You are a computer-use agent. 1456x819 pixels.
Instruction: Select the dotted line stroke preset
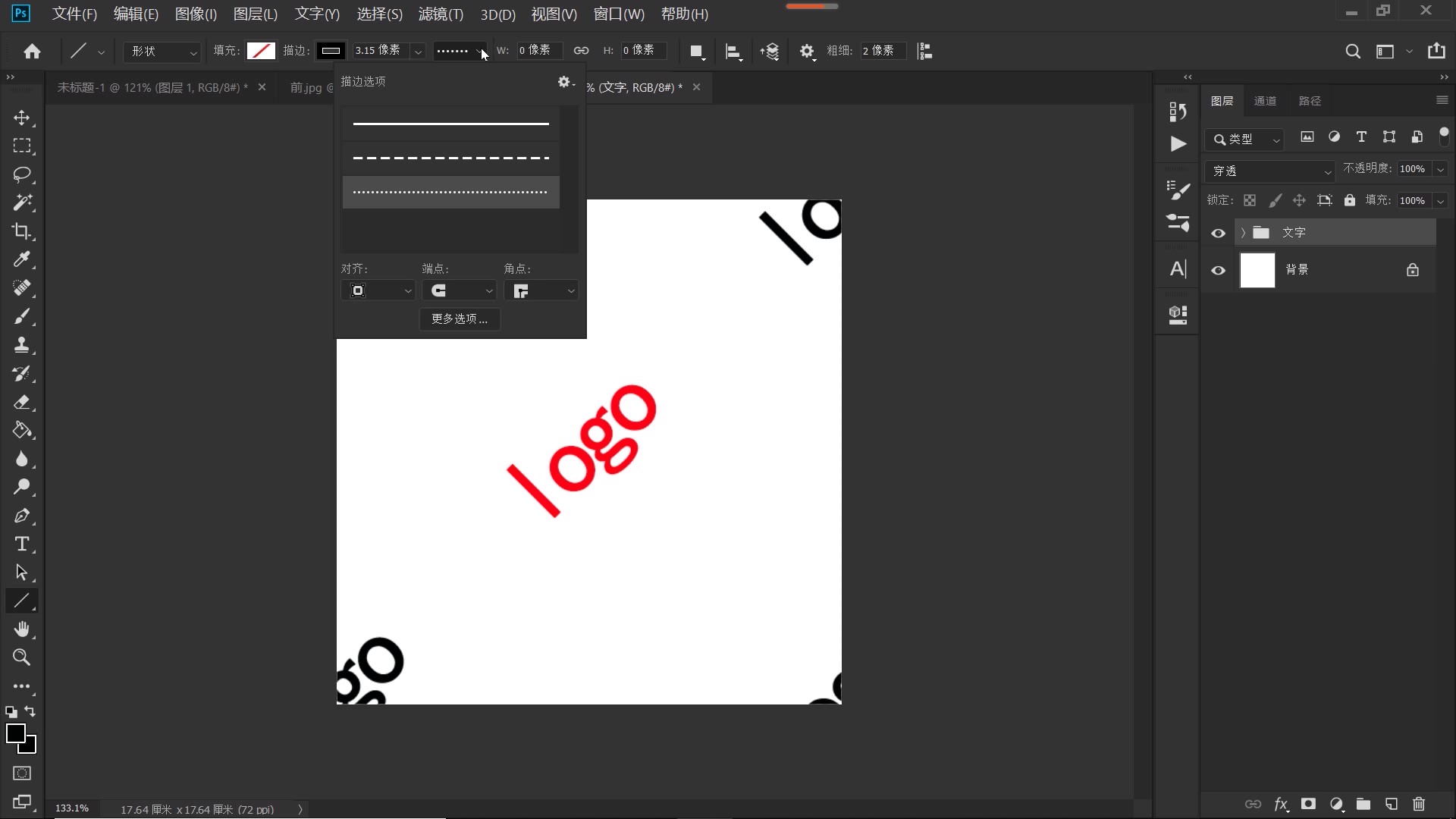[450, 192]
